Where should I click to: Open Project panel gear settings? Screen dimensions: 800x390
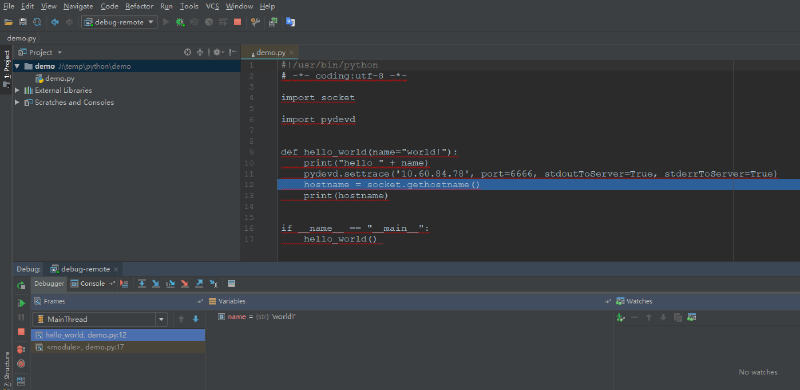(x=217, y=52)
